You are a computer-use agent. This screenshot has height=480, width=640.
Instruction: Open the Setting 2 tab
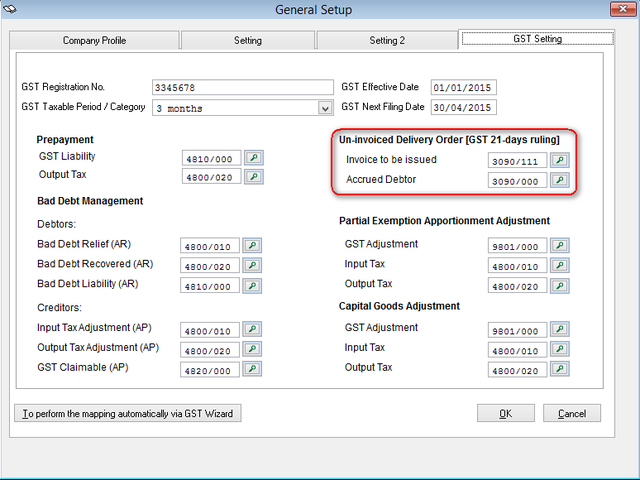pyautogui.click(x=386, y=41)
